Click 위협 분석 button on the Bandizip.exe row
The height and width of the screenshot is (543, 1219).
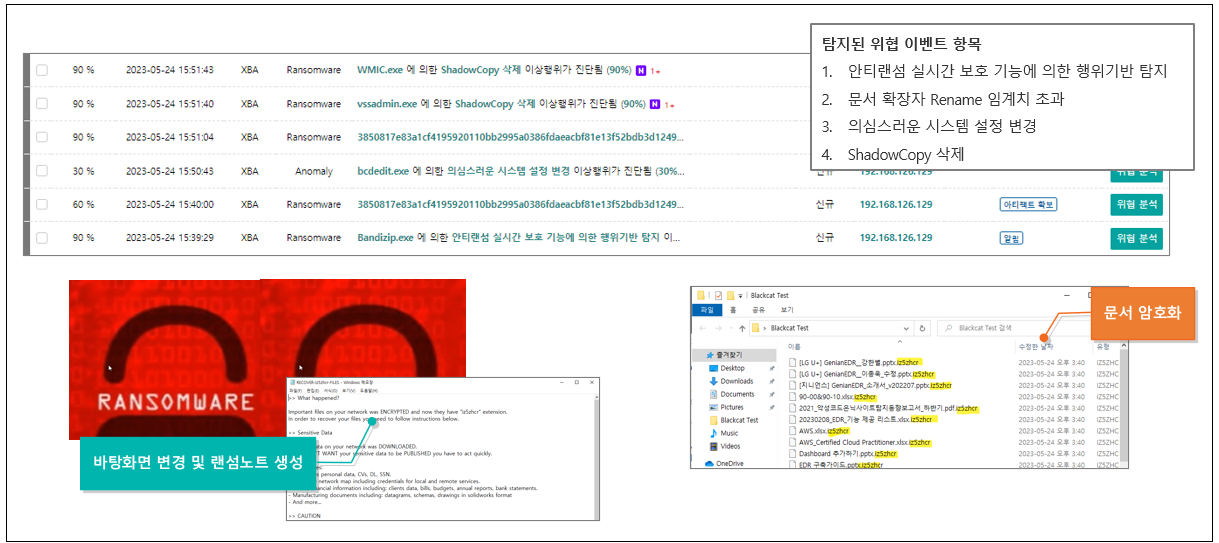[x=1136, y=238]
